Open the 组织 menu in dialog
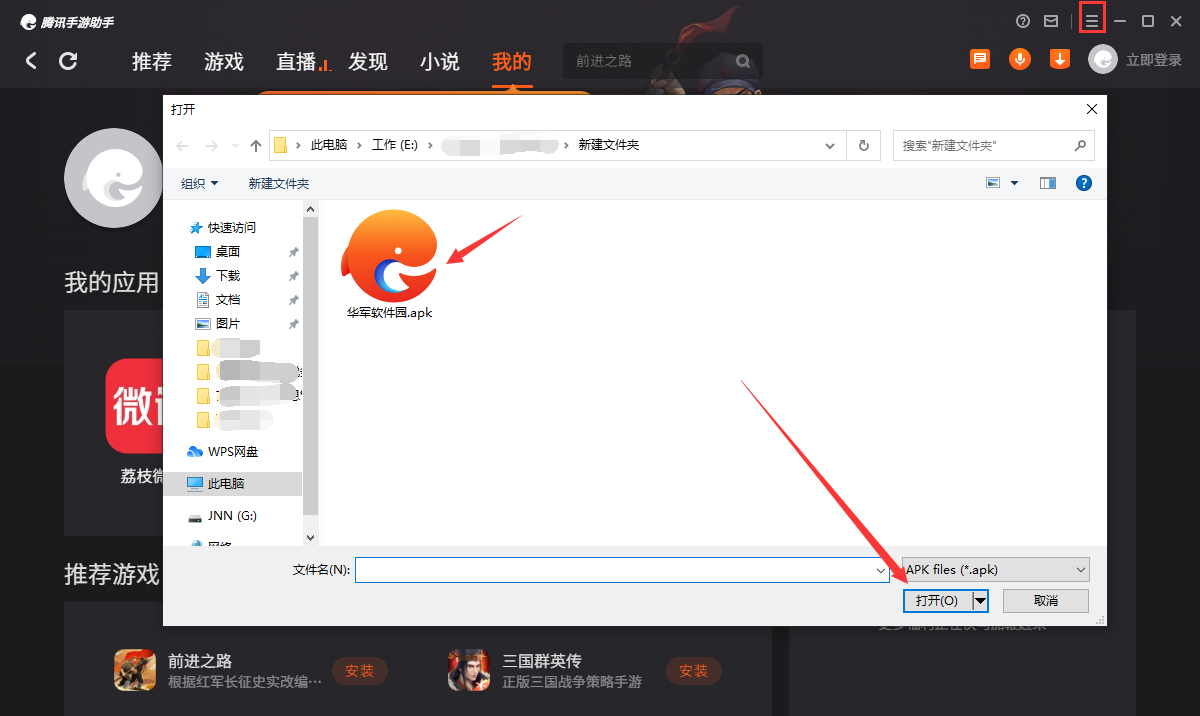This screenshot has width=1200, height=716. (x=199, y=183)
